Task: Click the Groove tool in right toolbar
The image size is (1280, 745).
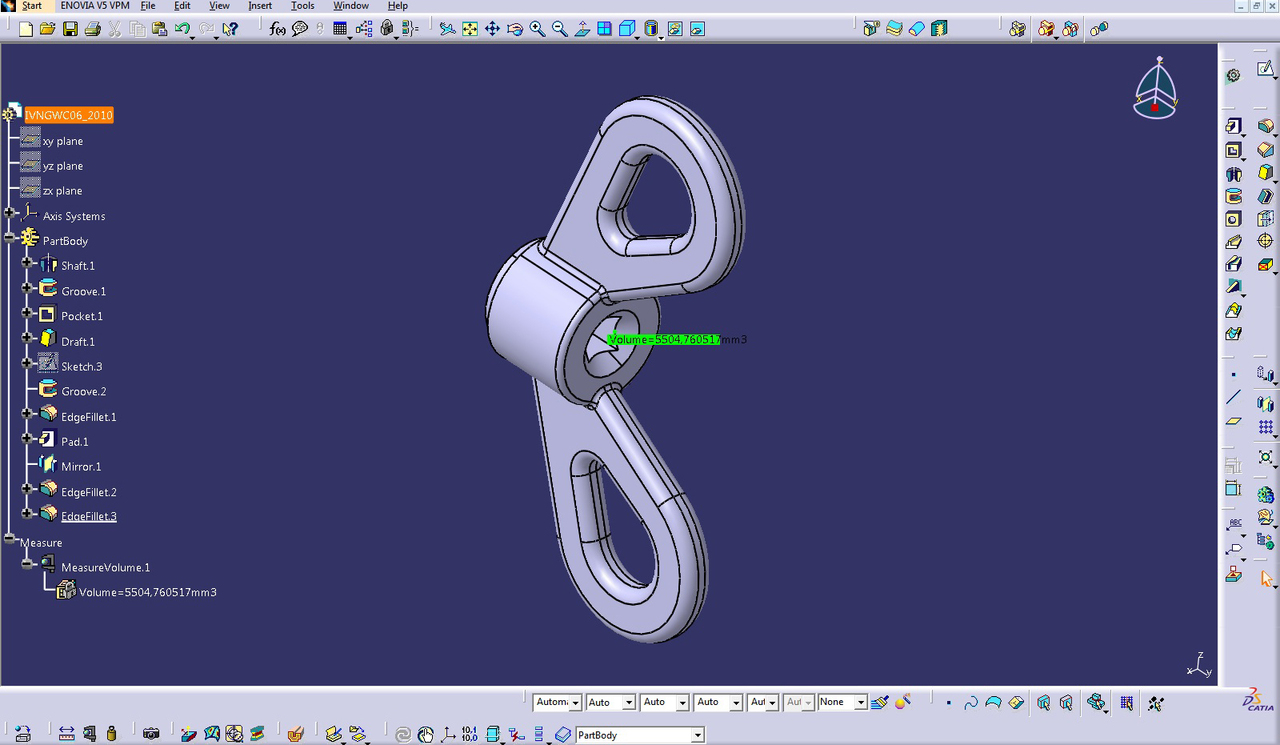Action: (x=1233, y=196)
